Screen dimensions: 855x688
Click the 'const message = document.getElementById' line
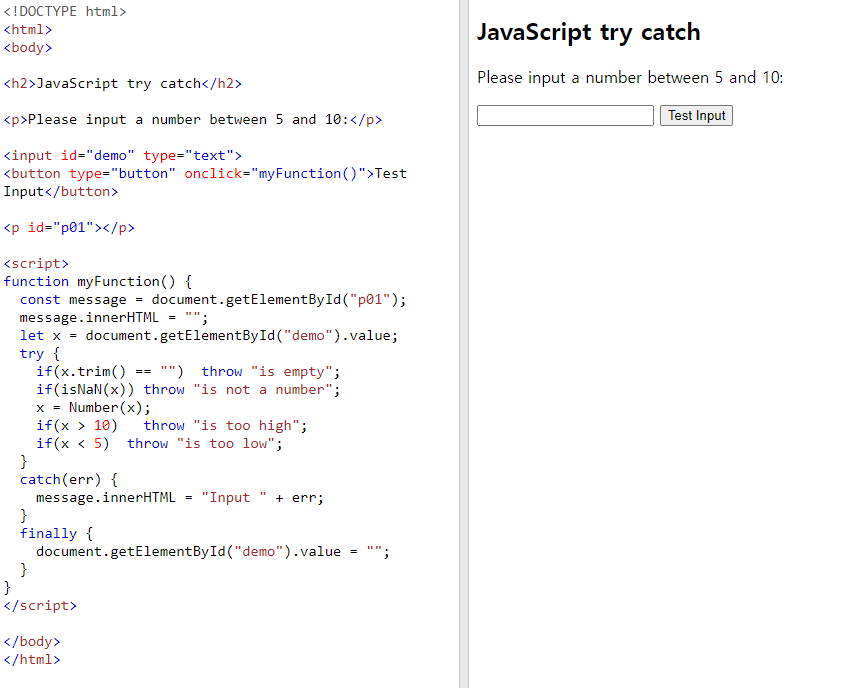point(213,299)
